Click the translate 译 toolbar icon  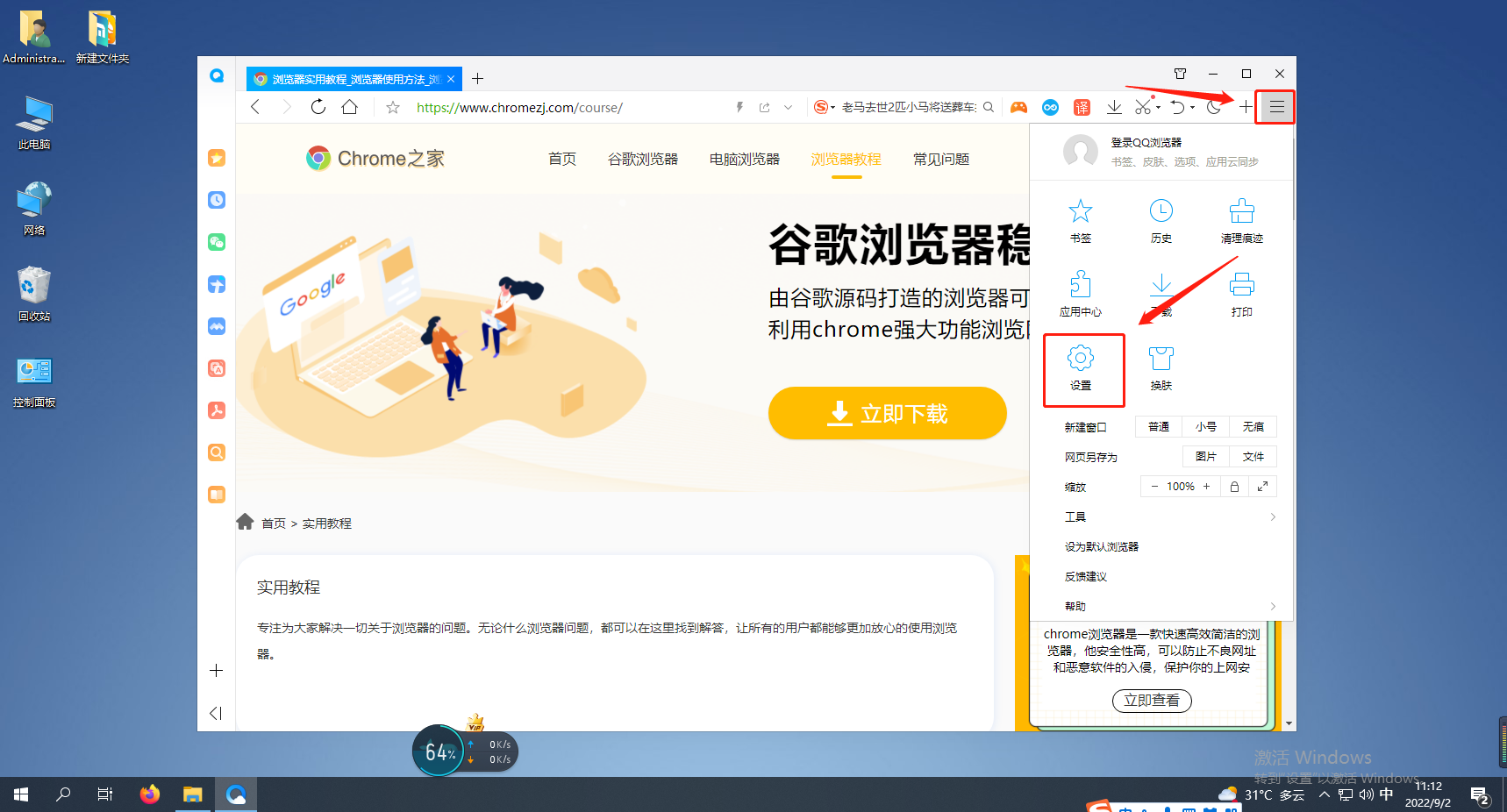click(1082, 107)
